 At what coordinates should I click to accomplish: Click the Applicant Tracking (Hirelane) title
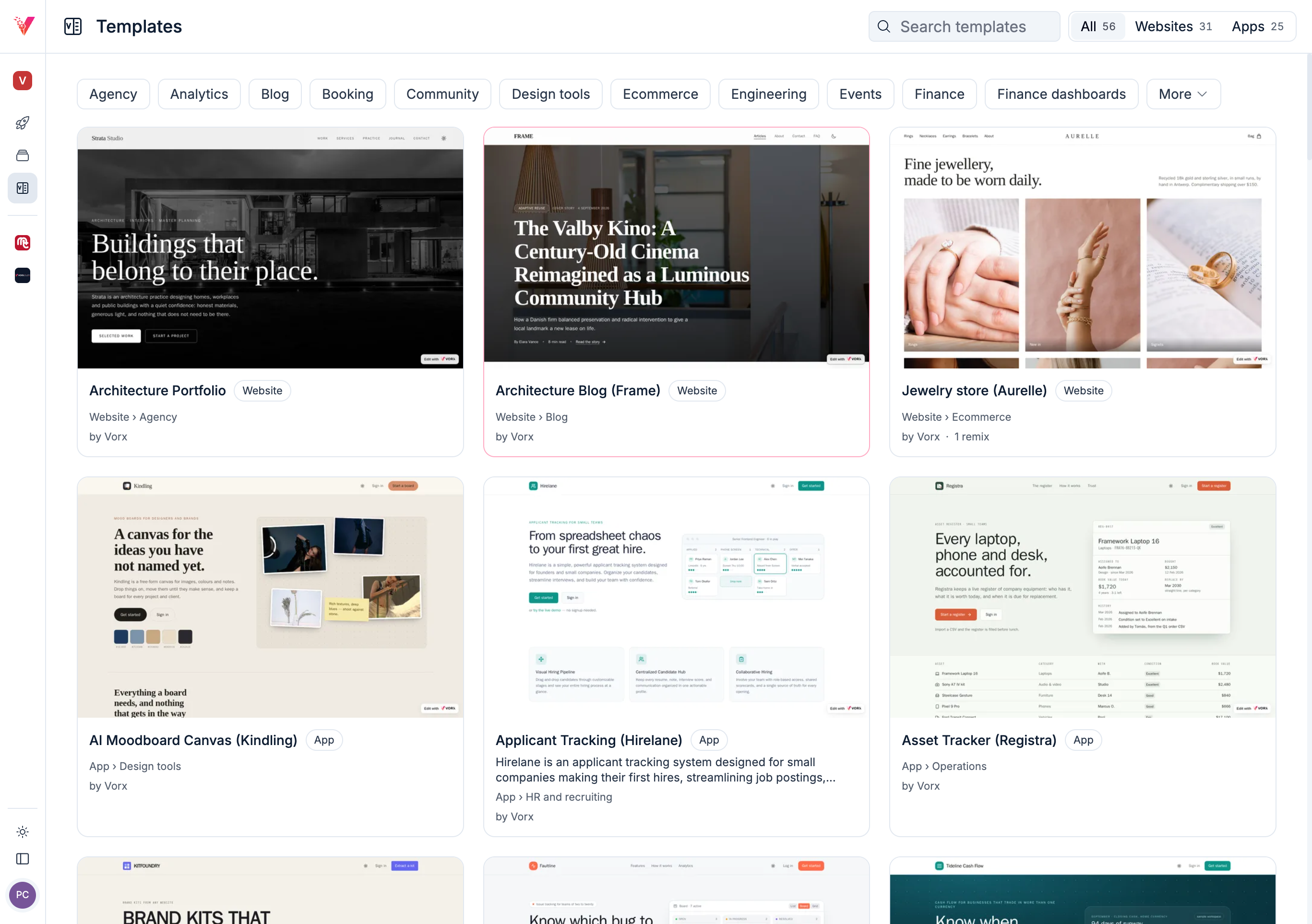click(588, 740)
